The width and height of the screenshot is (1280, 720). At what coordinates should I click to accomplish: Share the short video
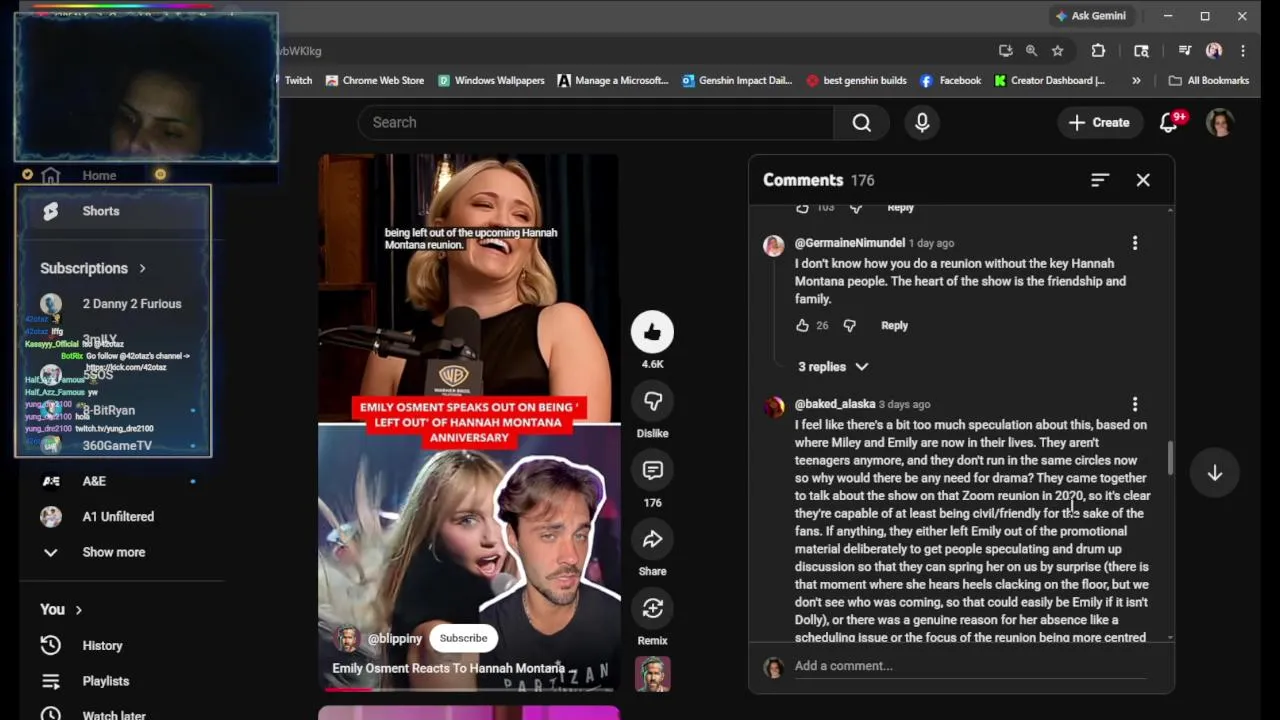652,539
